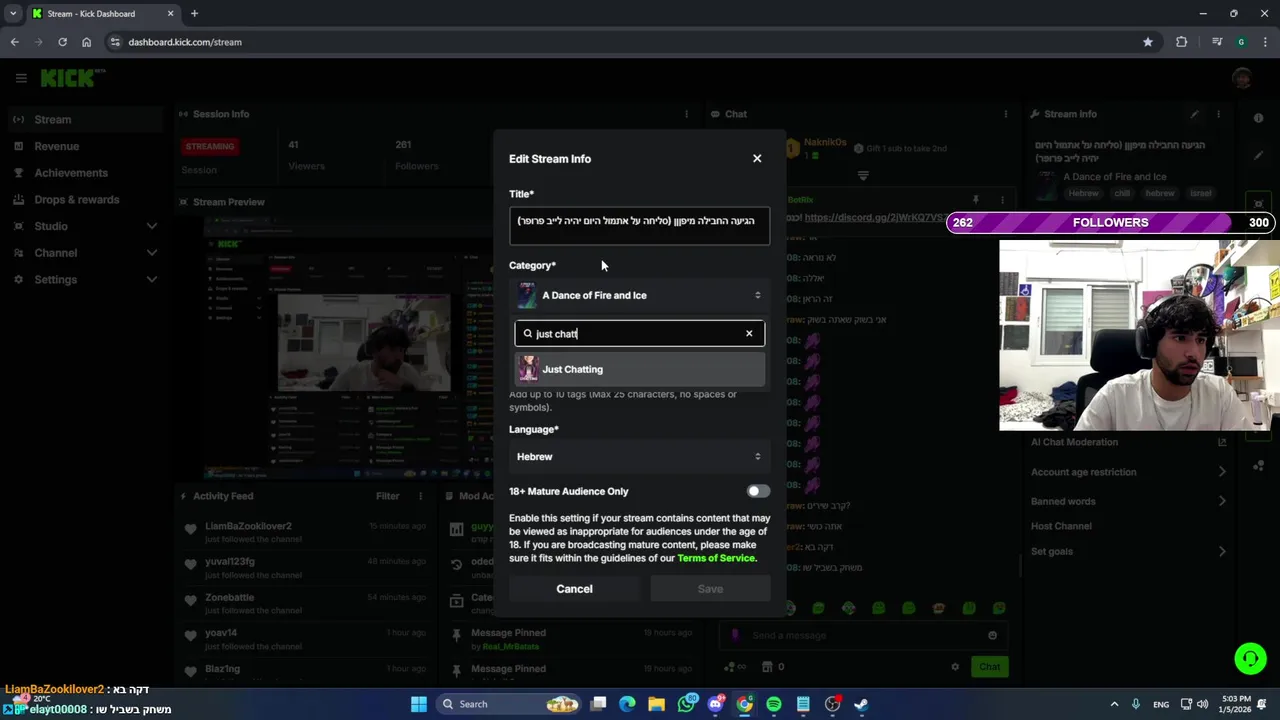Go to browser home page
This screenshot has width=1280, height=720.
pos(86,42)
